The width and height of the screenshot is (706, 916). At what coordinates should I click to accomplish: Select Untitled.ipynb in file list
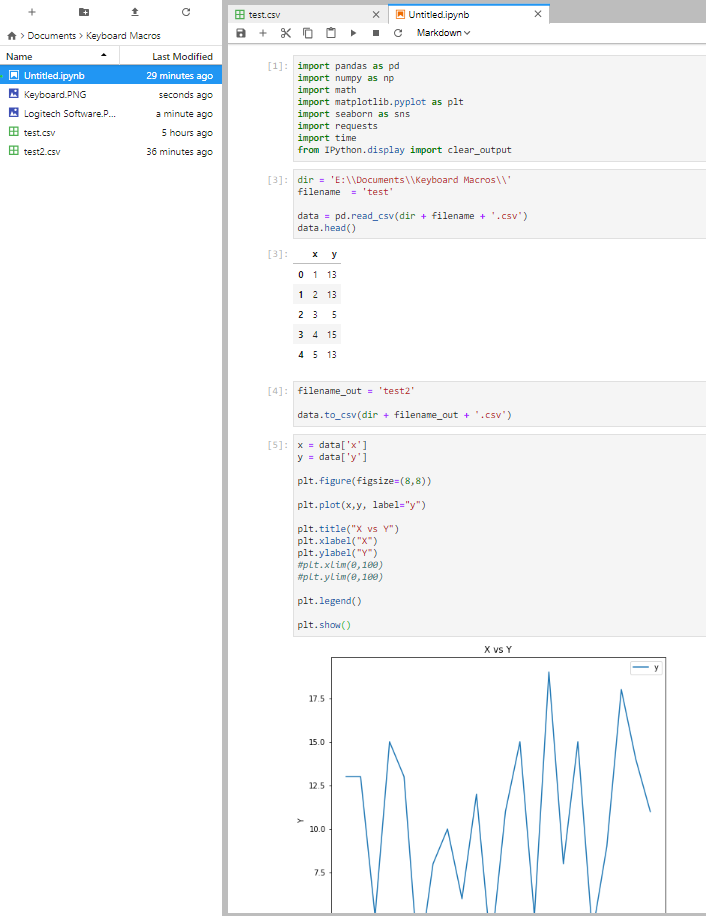coord(111,75)
